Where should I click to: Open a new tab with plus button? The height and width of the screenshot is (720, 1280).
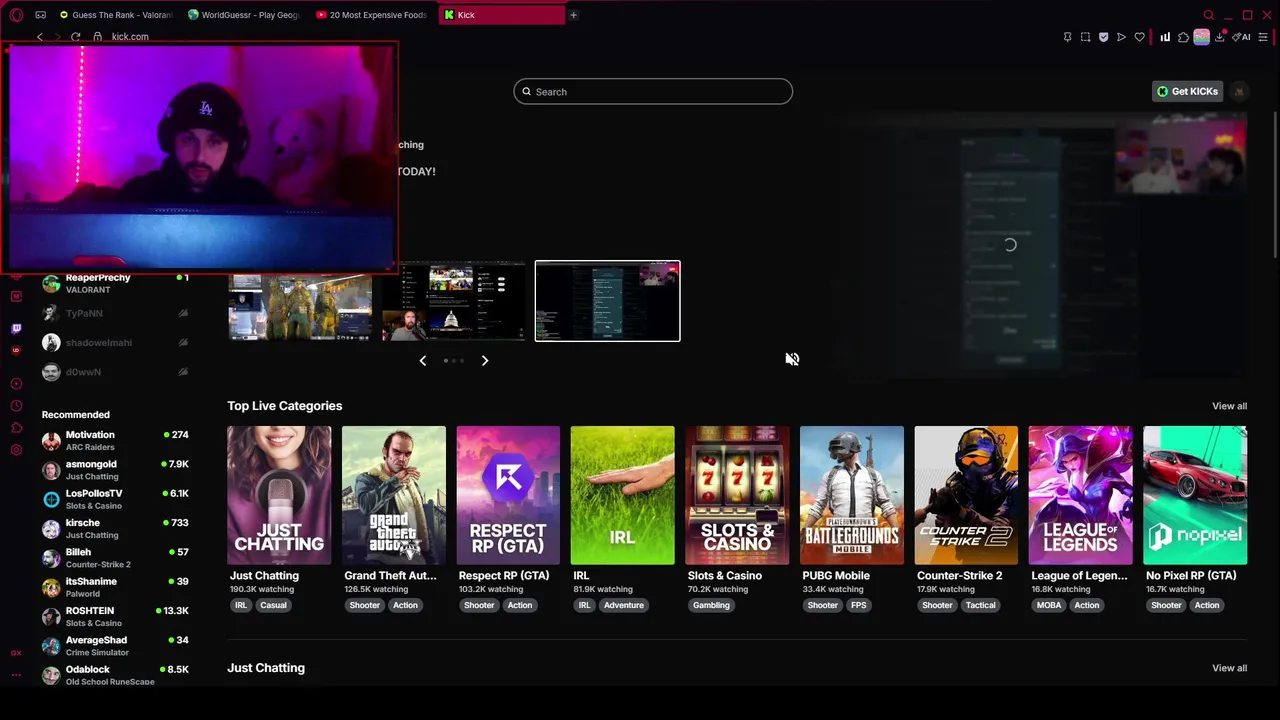(573, 15)
